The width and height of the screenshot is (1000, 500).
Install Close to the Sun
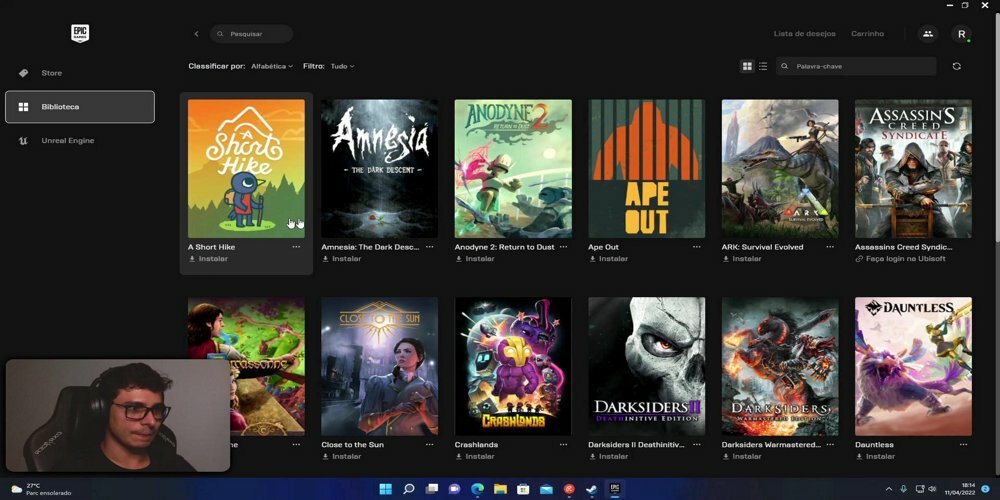pyautogui.click(x=341, y=457)
